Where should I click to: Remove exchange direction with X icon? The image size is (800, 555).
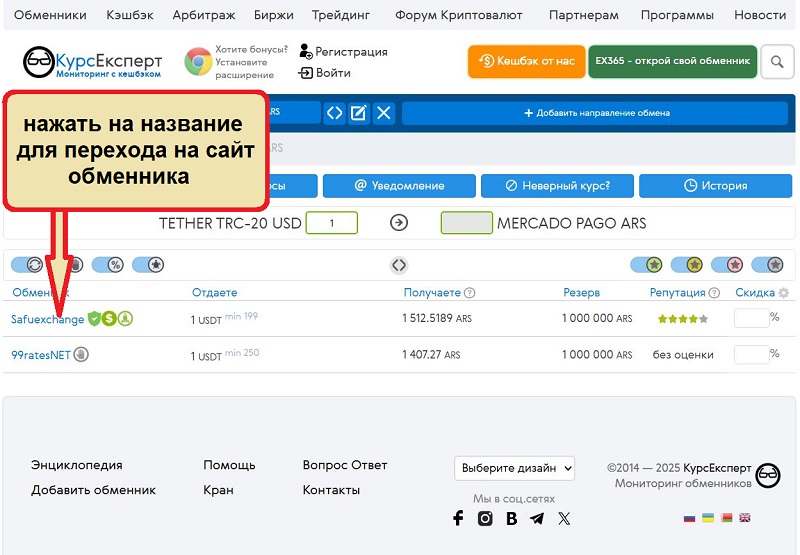(x=384, y=112)
